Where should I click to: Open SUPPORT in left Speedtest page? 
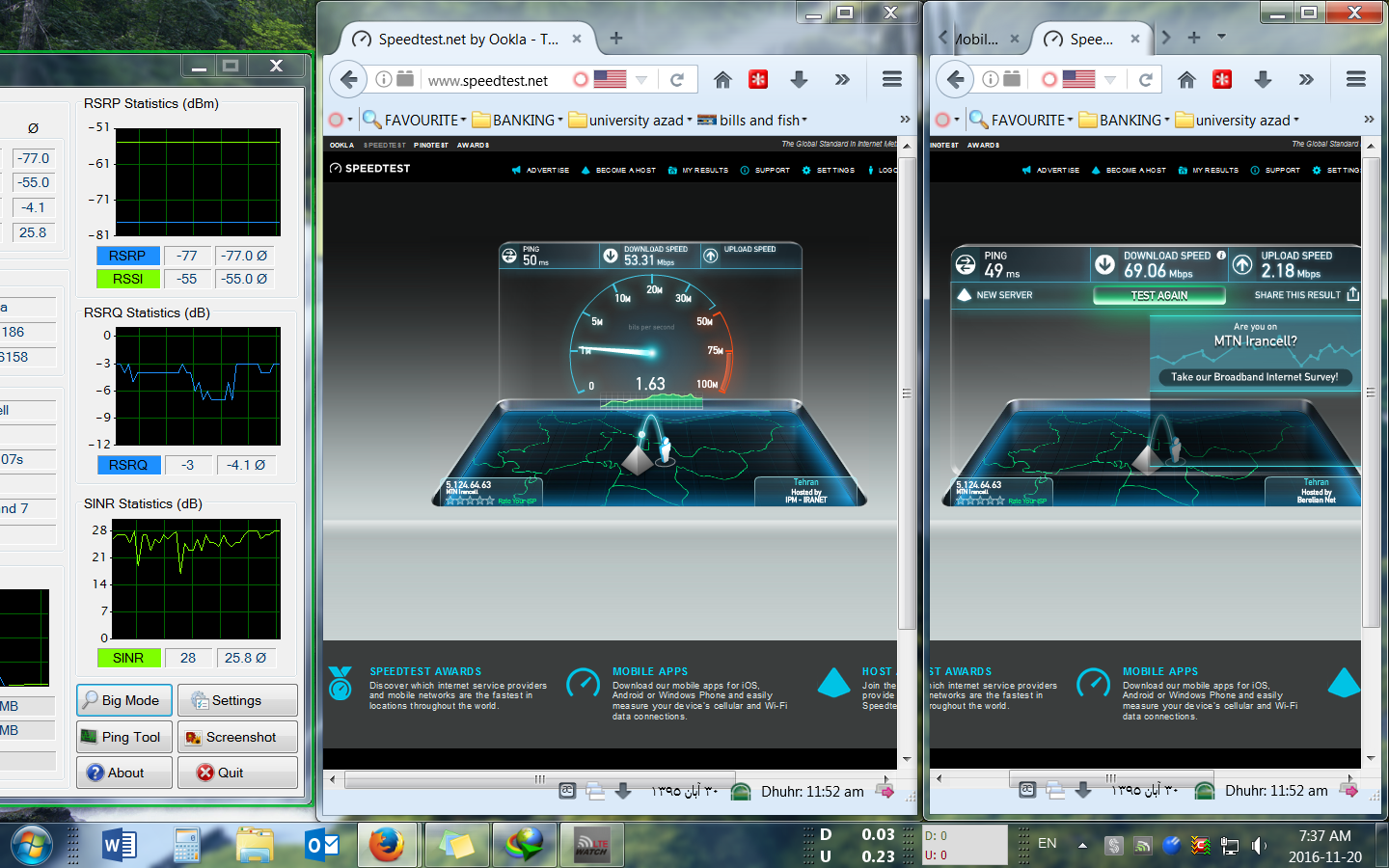765,170
